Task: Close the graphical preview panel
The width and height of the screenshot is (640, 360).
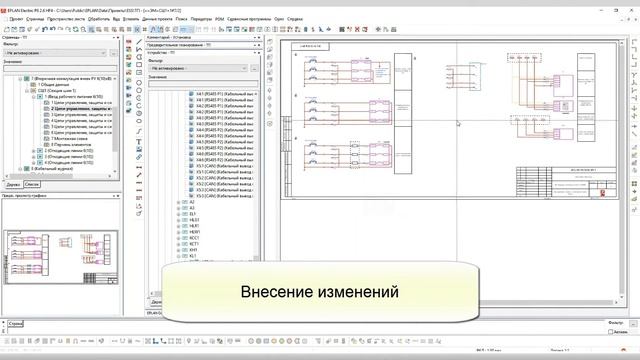Action: [118, 196]
